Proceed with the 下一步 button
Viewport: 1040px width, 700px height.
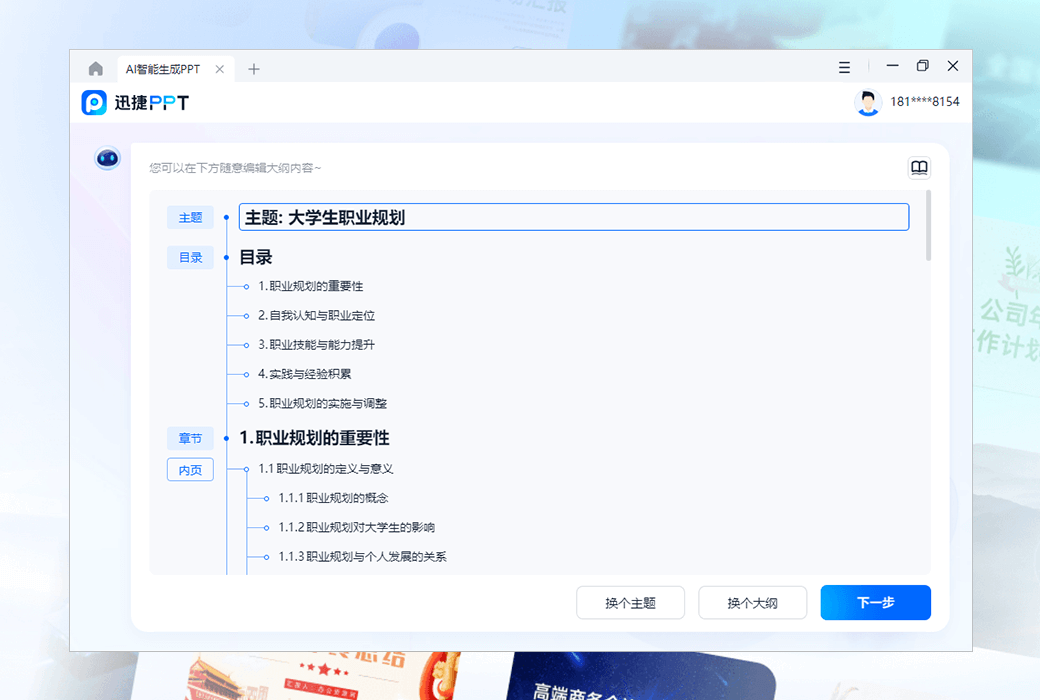tap(876, 602)
